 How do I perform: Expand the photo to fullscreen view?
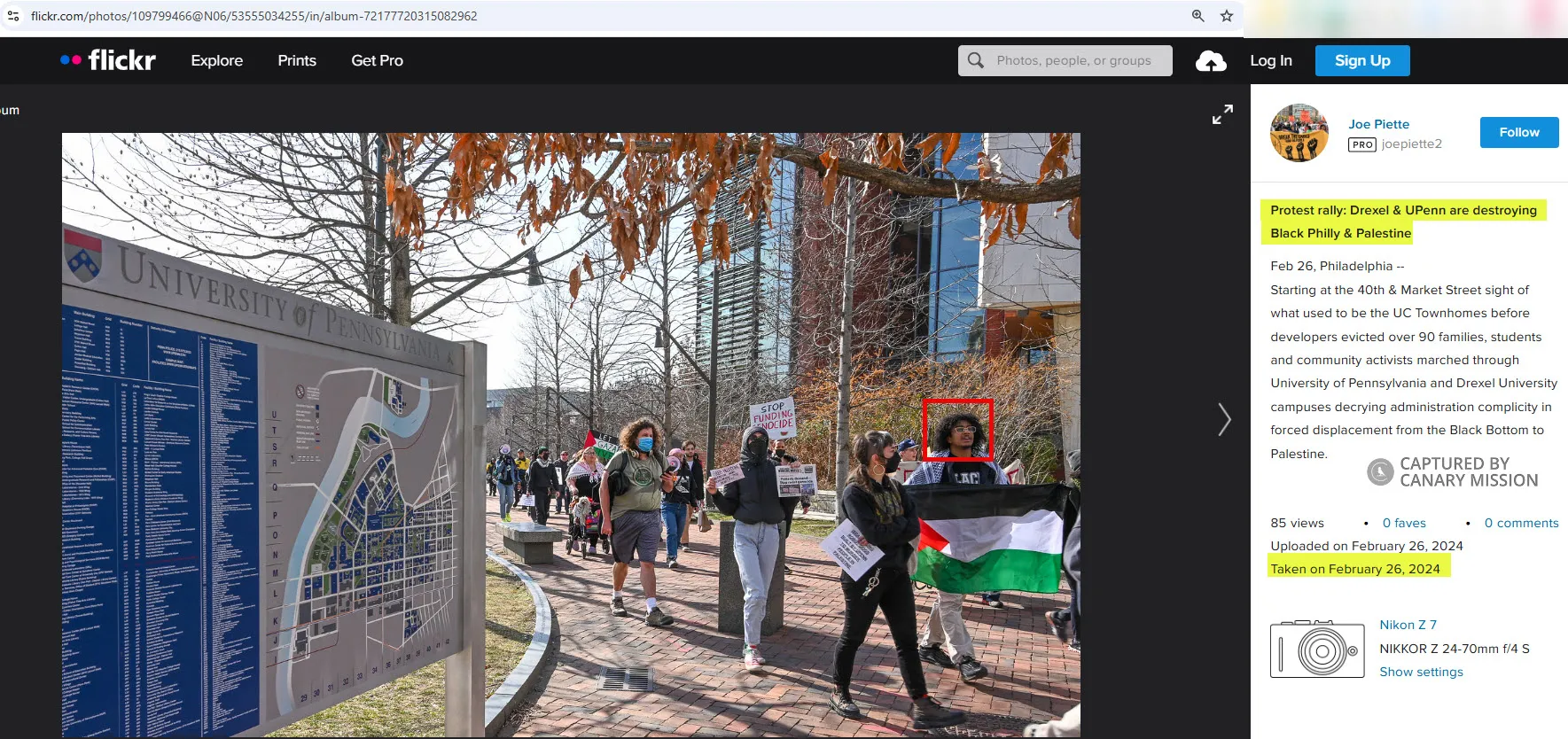pyautogui.click(x=1222, y=114)
